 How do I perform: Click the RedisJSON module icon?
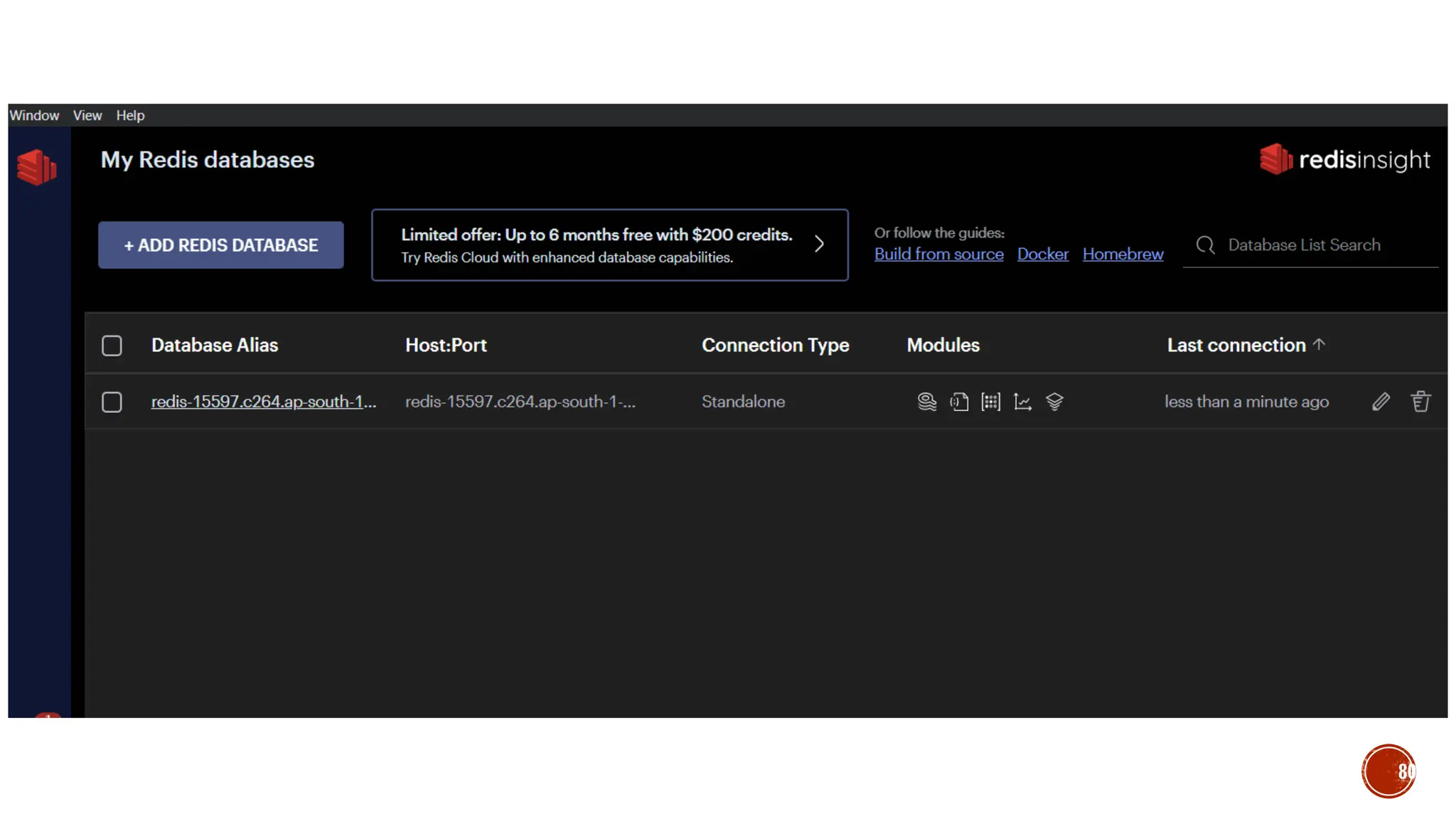[x=959, y=402]
